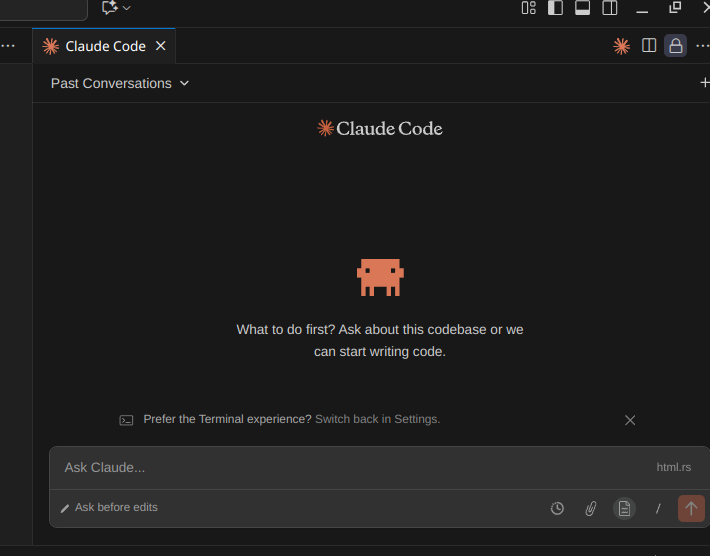Change the Ask before edits mode
This screenshot has width=710, height=556.
109,508
